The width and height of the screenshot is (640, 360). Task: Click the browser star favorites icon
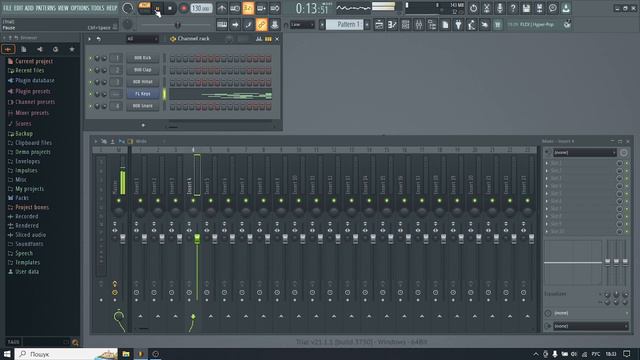coord(72,49)
